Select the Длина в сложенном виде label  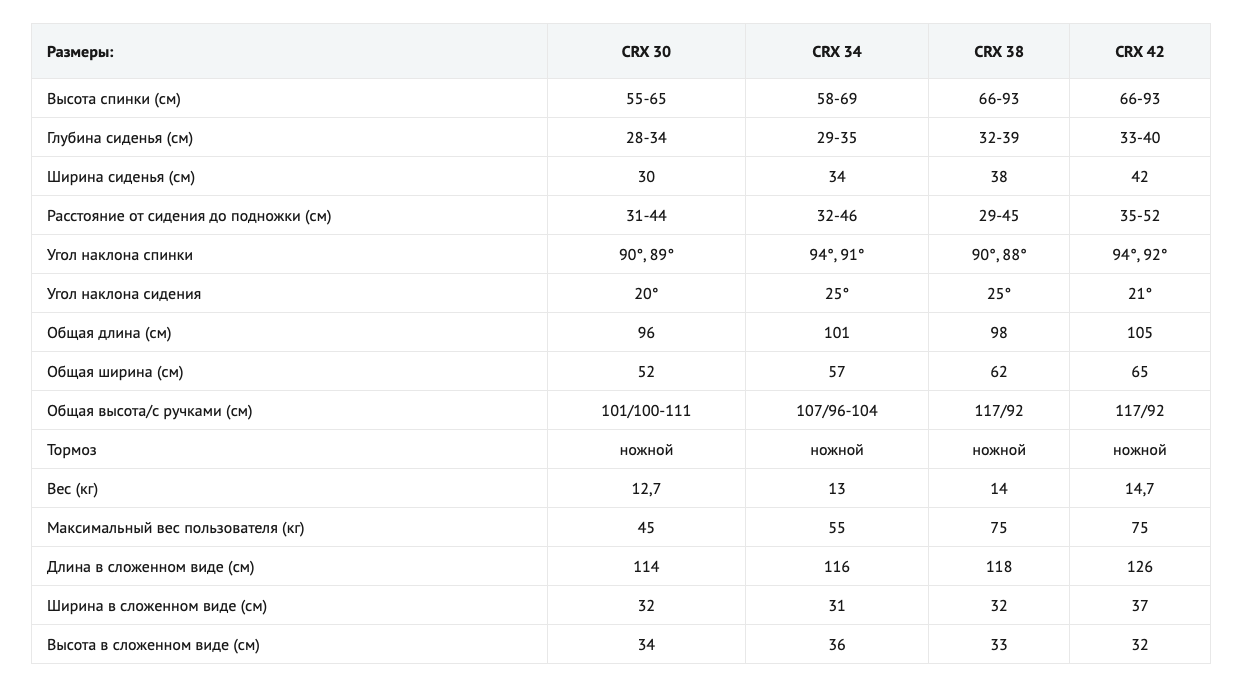[x=151, y=567]
